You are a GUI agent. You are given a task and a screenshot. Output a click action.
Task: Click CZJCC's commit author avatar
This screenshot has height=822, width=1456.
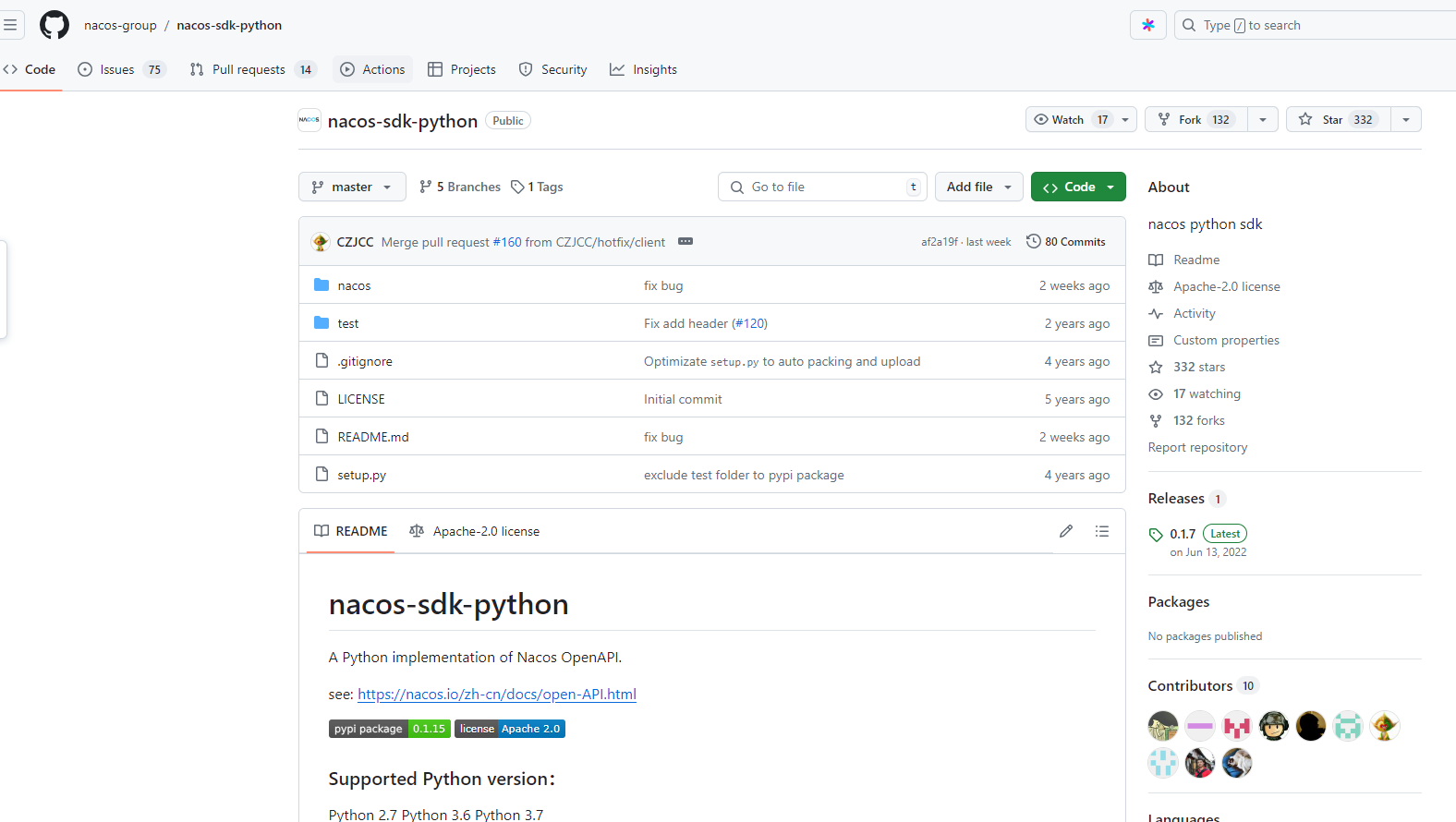point(321,242)
